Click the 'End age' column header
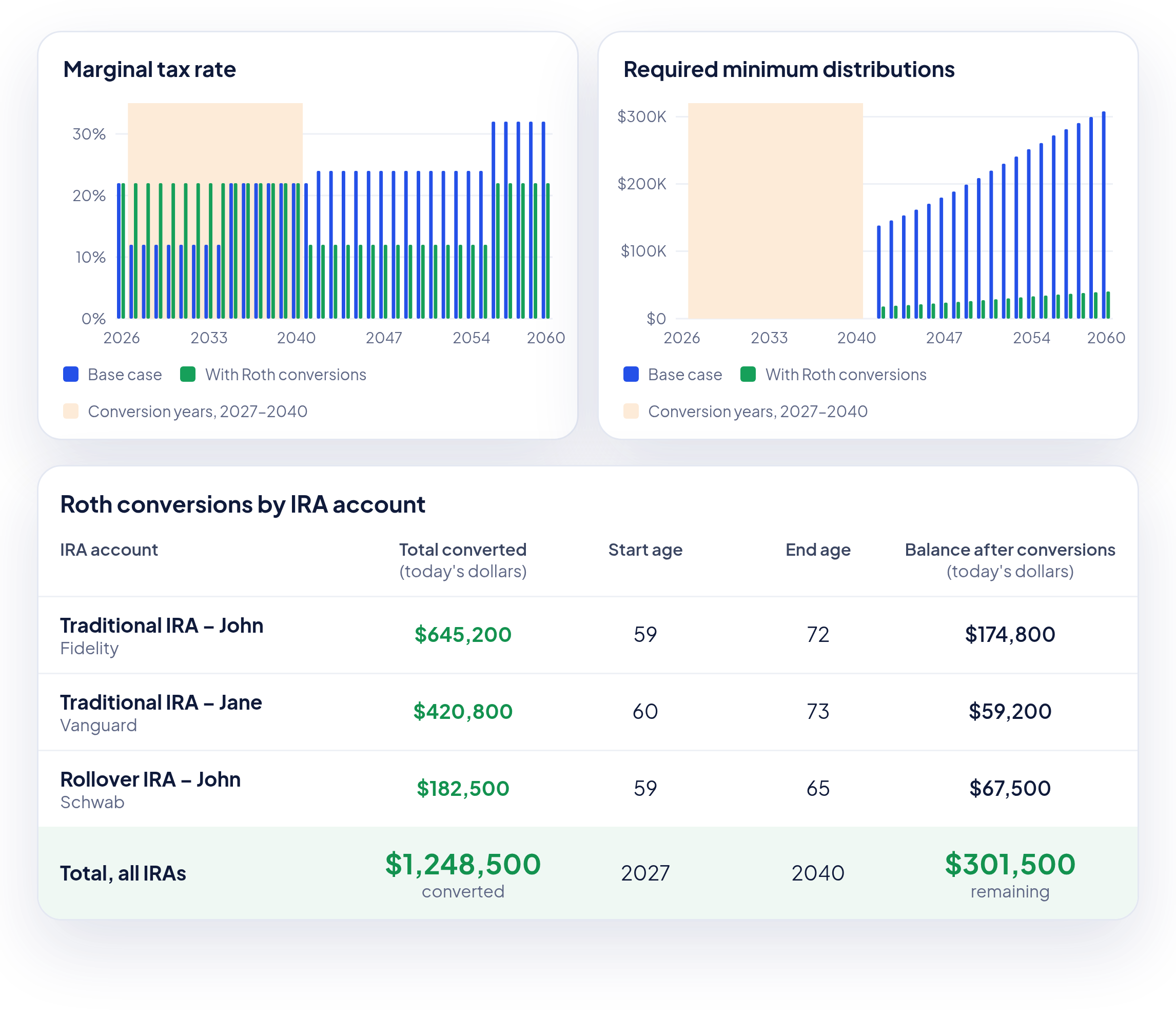This screenshot has width=1176, height=1016. [818, 550]
